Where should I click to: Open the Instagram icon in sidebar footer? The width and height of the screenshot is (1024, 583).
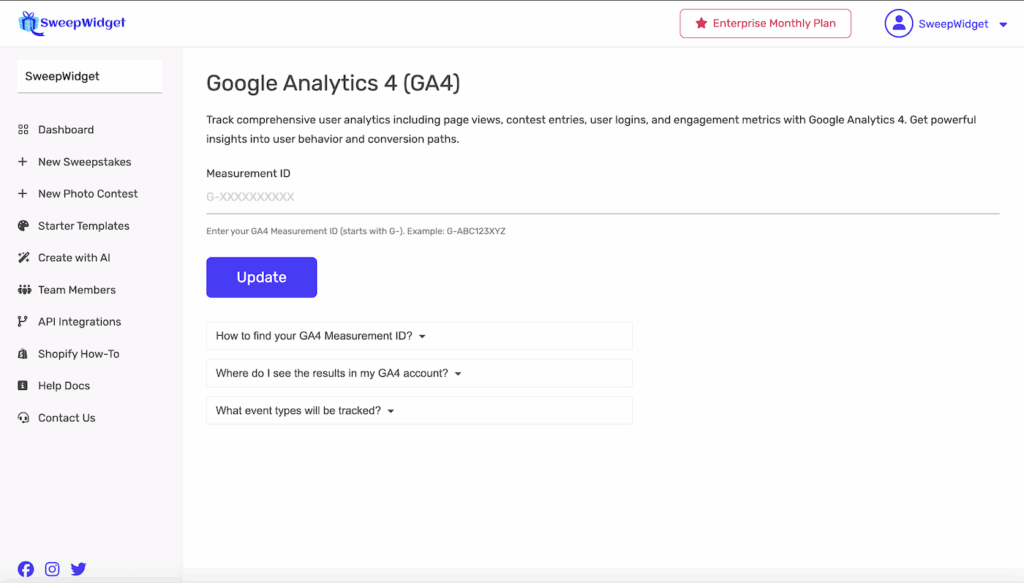pyautogui.click(x=52, y=569)
